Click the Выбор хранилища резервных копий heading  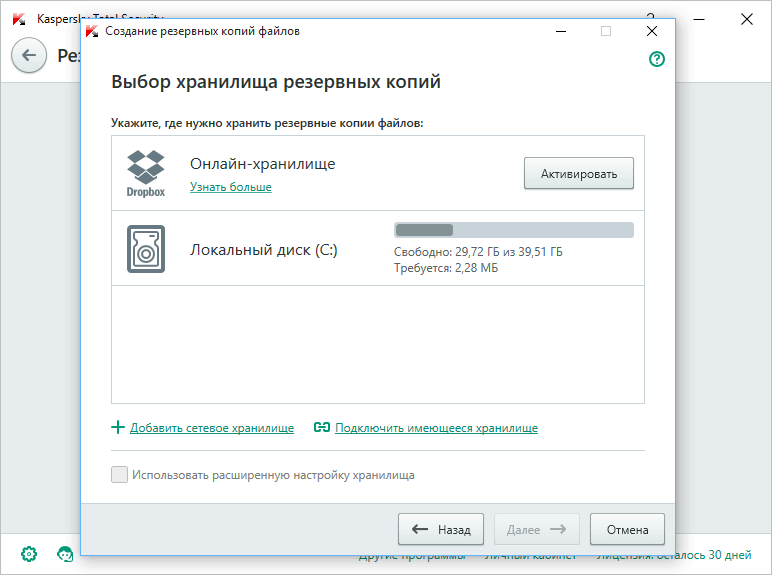[x=276, y=82]
